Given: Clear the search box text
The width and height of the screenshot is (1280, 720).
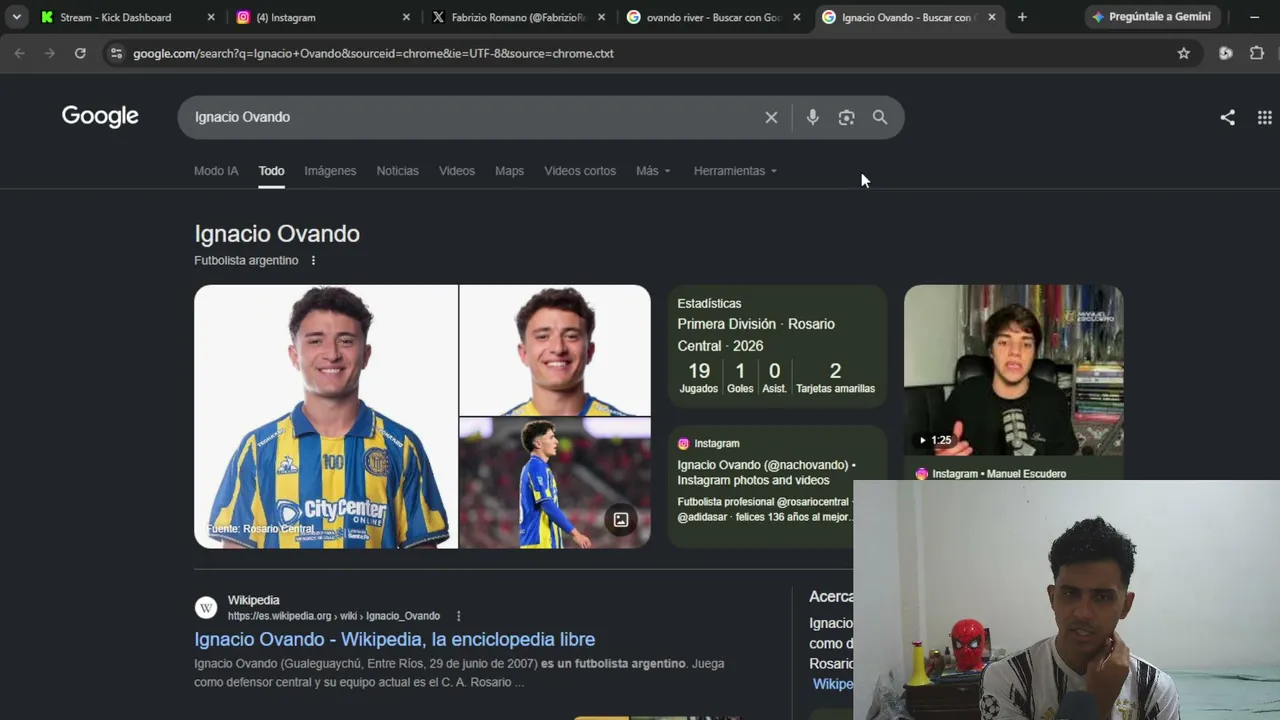Looking at the screenshot, I should (x=771, y=117).
